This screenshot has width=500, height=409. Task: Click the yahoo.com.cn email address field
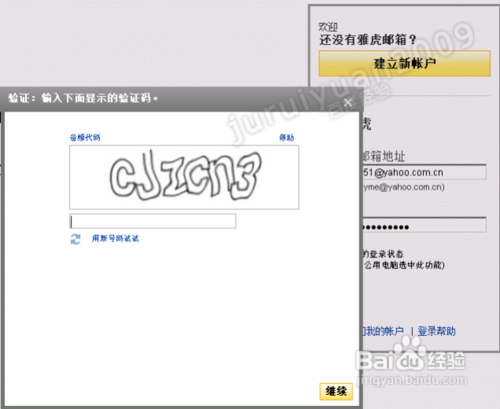click(424, 172)
